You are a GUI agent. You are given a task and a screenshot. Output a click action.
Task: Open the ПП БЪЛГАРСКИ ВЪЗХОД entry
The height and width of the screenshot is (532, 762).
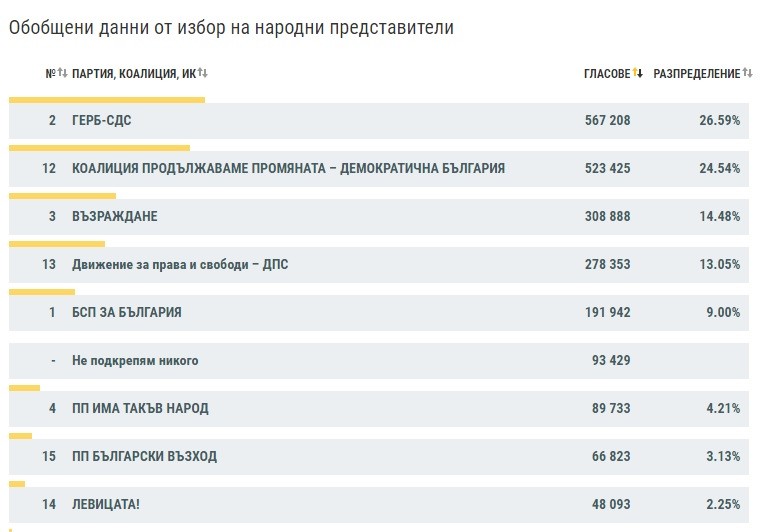coord(144,456)
